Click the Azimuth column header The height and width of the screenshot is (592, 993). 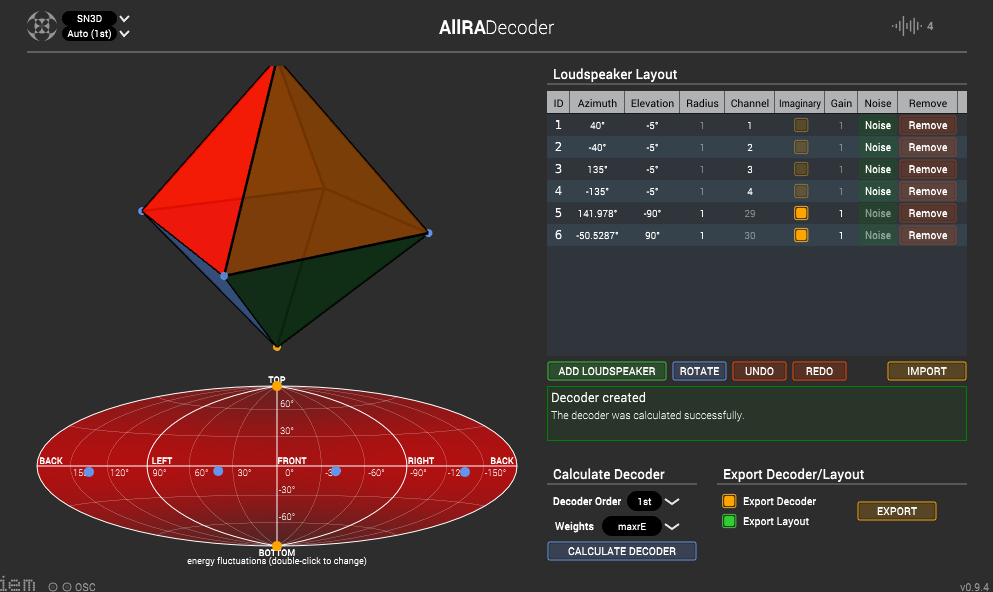[596, 102]
